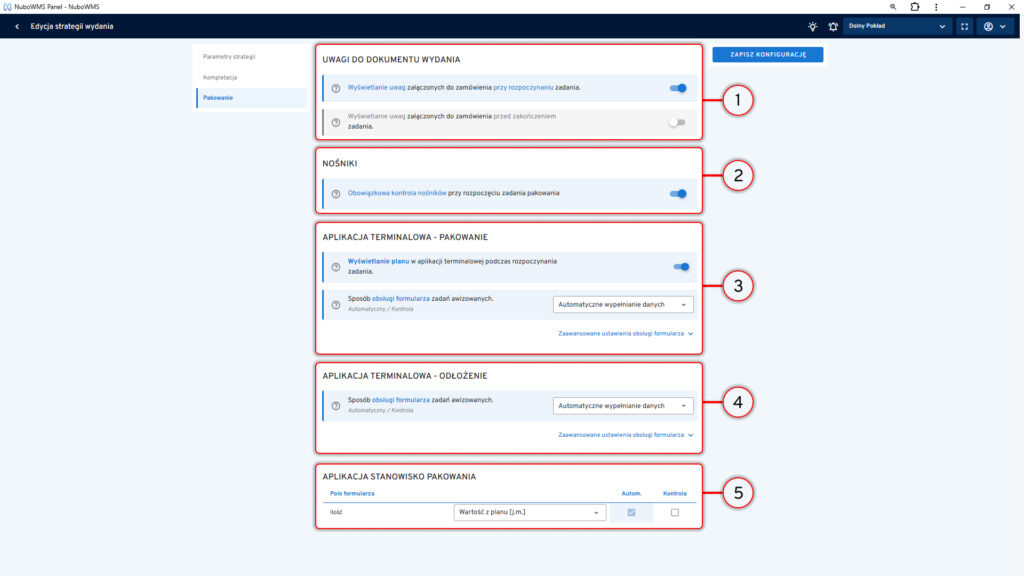Enable showing notes before task completion toggle
The height and width of the screenshot is (576, 1024).
coord(678,122)
